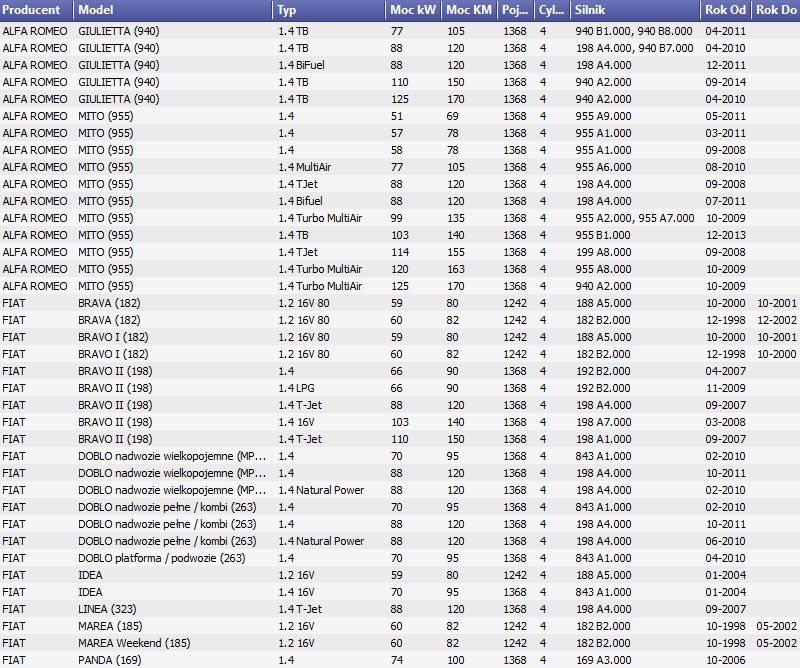Select engine cell '955 A8.000'

pos(603,269)
